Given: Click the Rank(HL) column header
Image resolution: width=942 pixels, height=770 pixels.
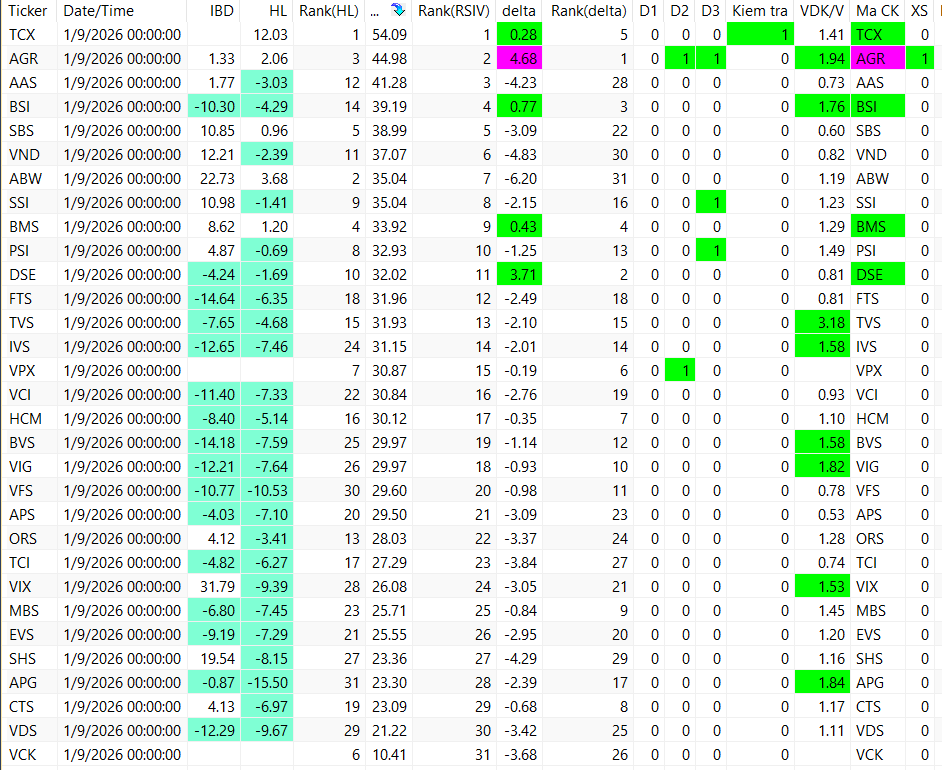Looking at the screenshot, I should [x=329, y=11].
